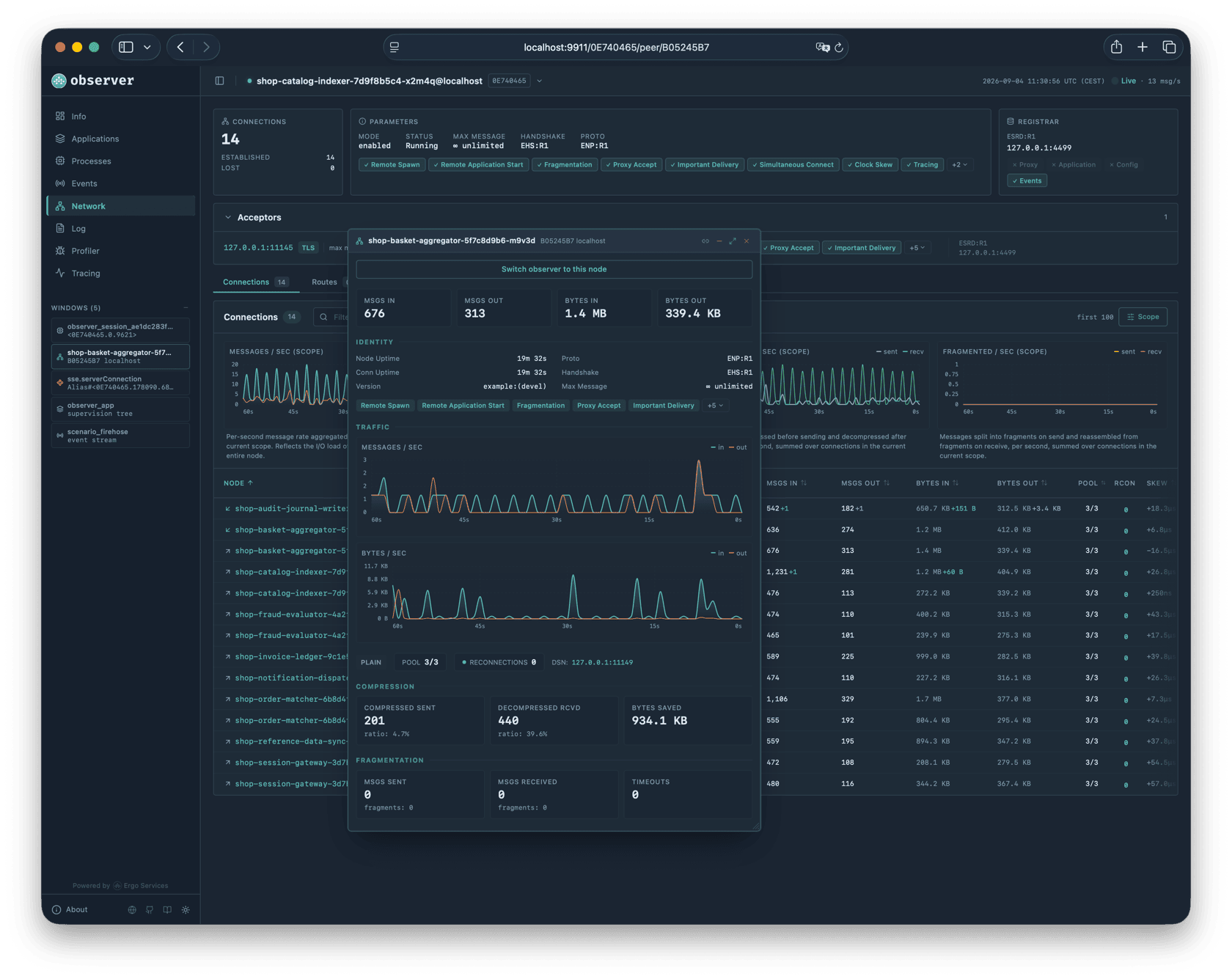Click 'Switch observer to this node' button
Viewport: 1232px width, 979px height.
click(x=554, y=269)
